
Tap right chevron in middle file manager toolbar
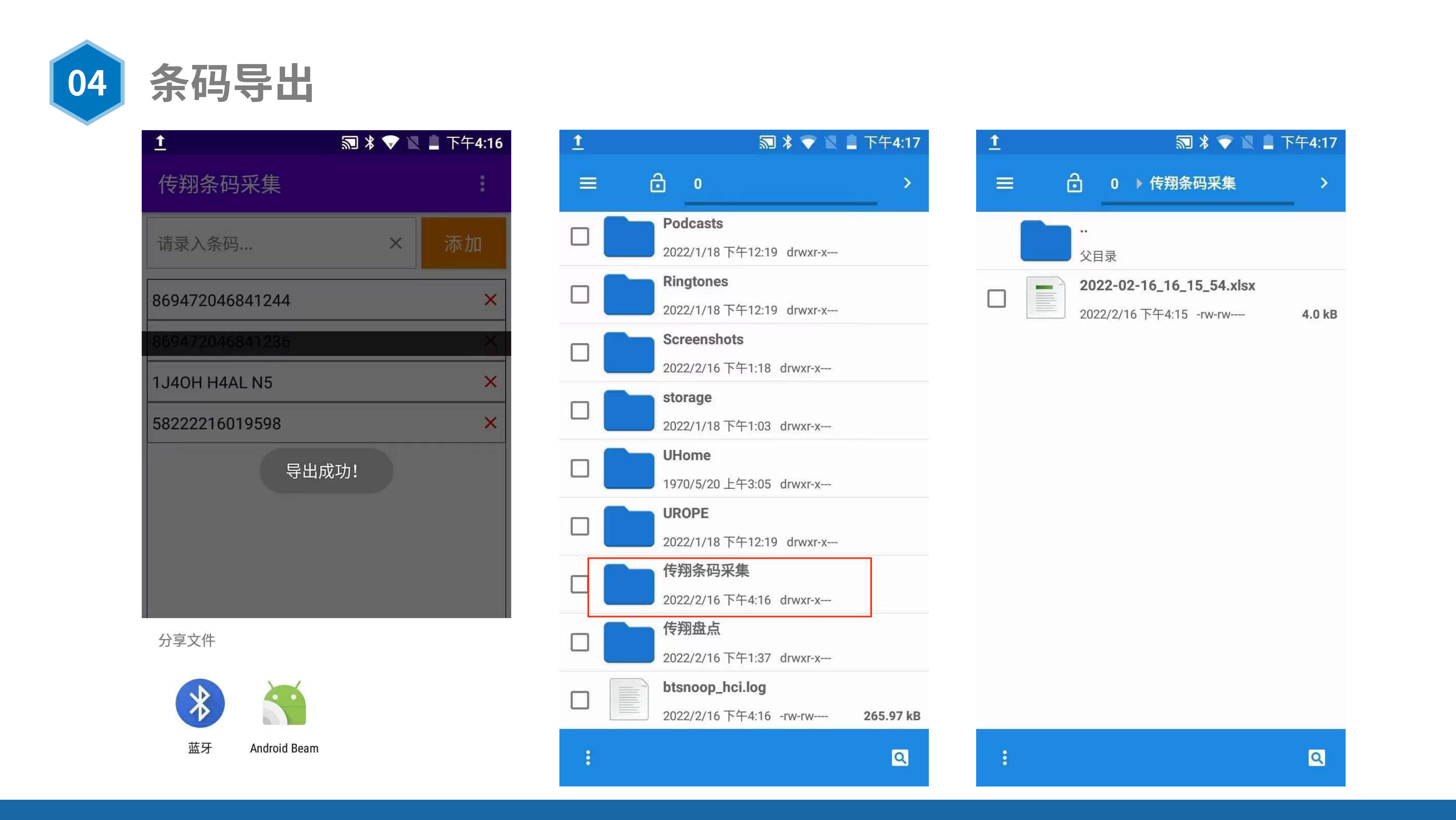pyautogui.click(x=907, y=183)
